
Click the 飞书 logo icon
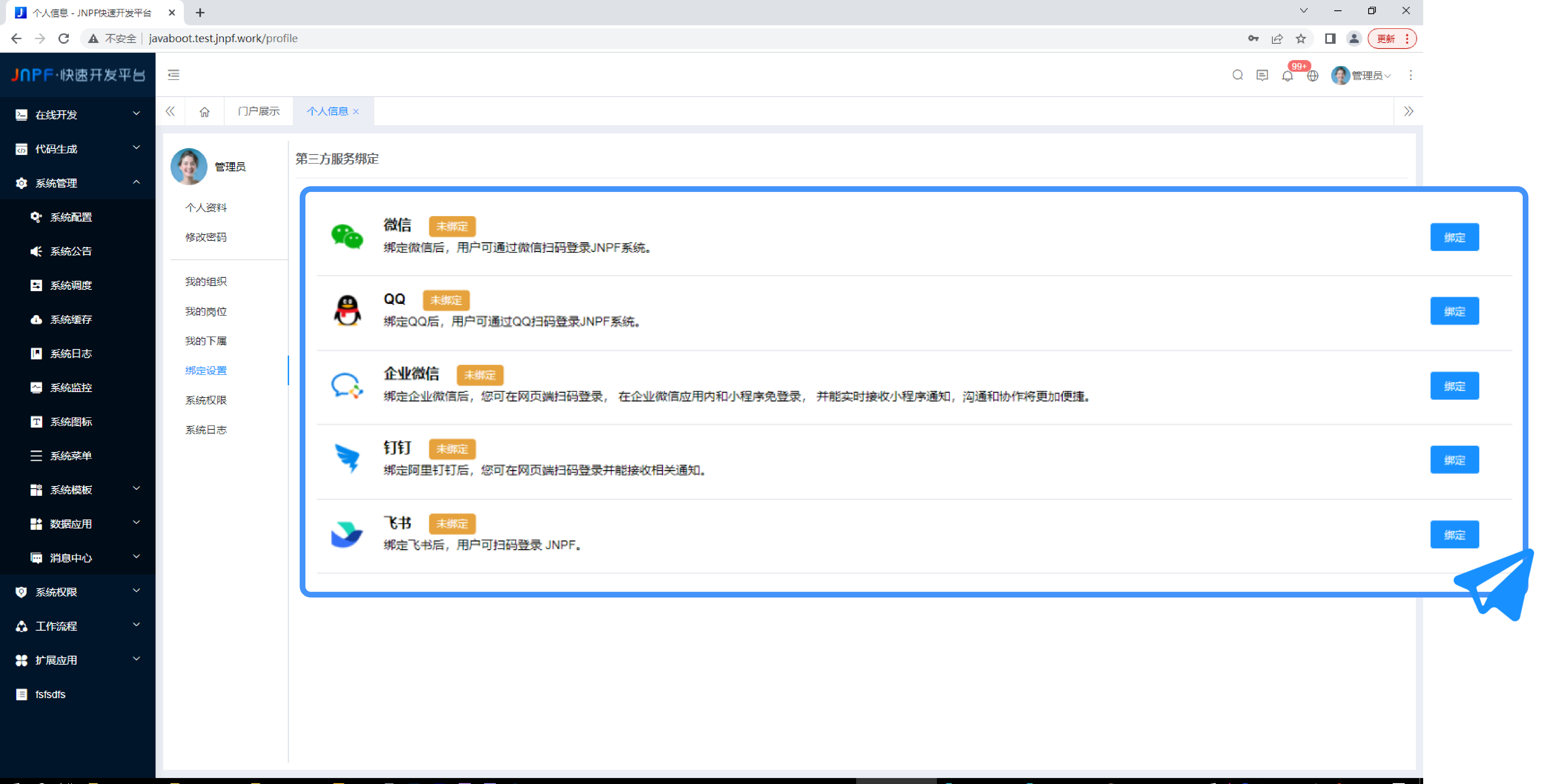pos(347,534)
